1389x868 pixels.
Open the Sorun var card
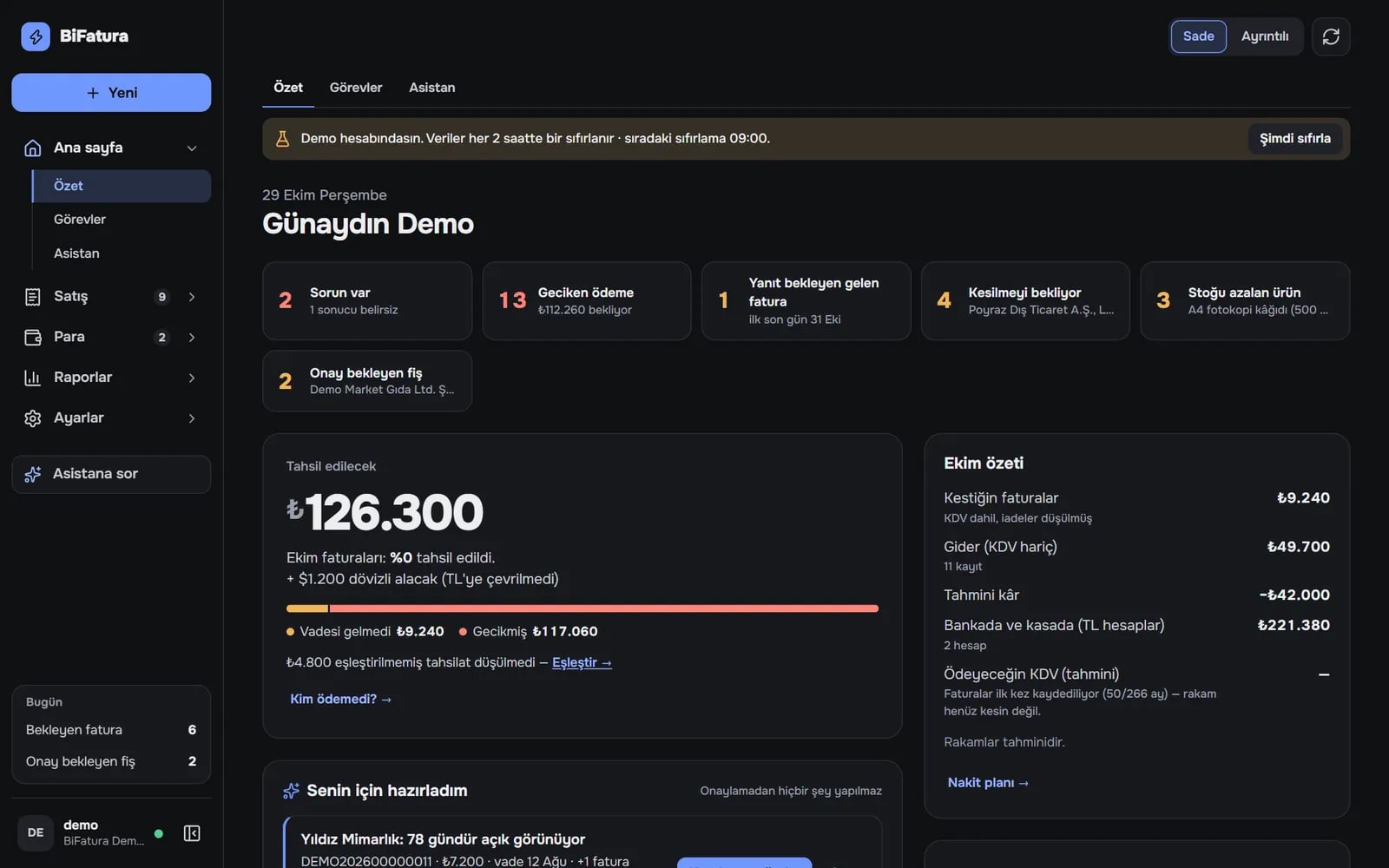[367, 301]
